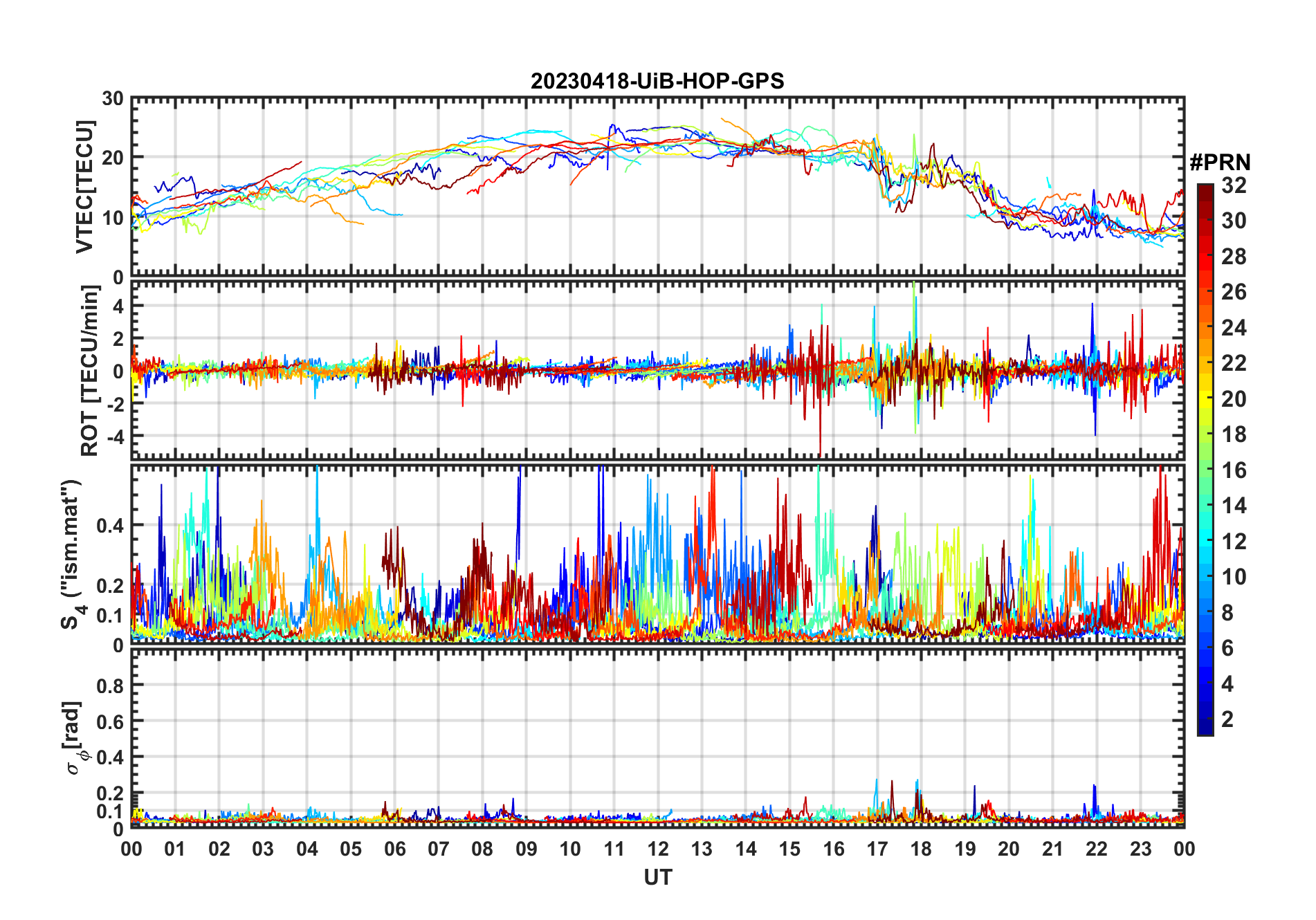Click x-axis tick label 12
Screen dimensions: 1316x920
(658, 849)
